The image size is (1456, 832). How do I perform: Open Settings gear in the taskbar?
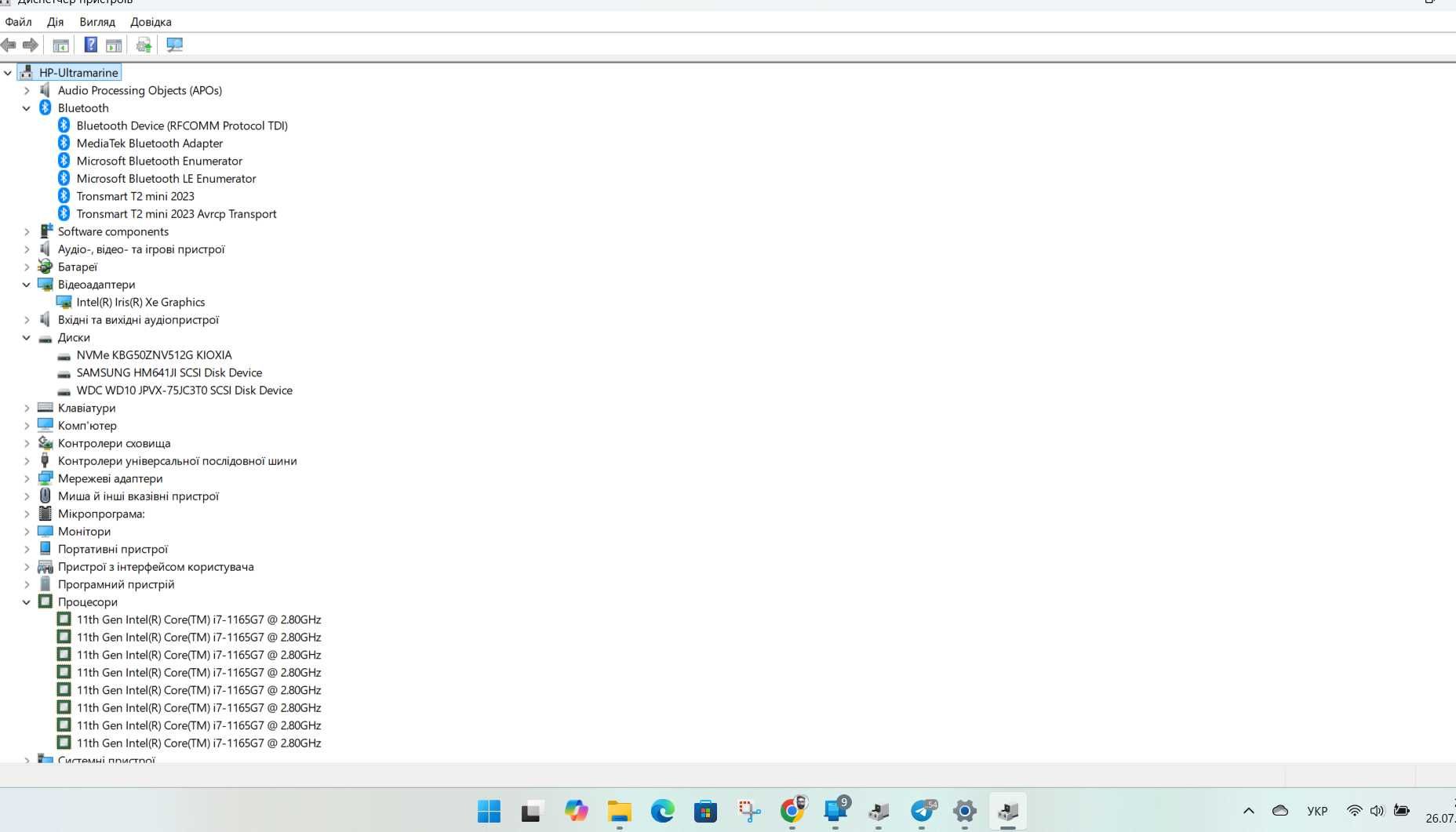coord(965,811)
